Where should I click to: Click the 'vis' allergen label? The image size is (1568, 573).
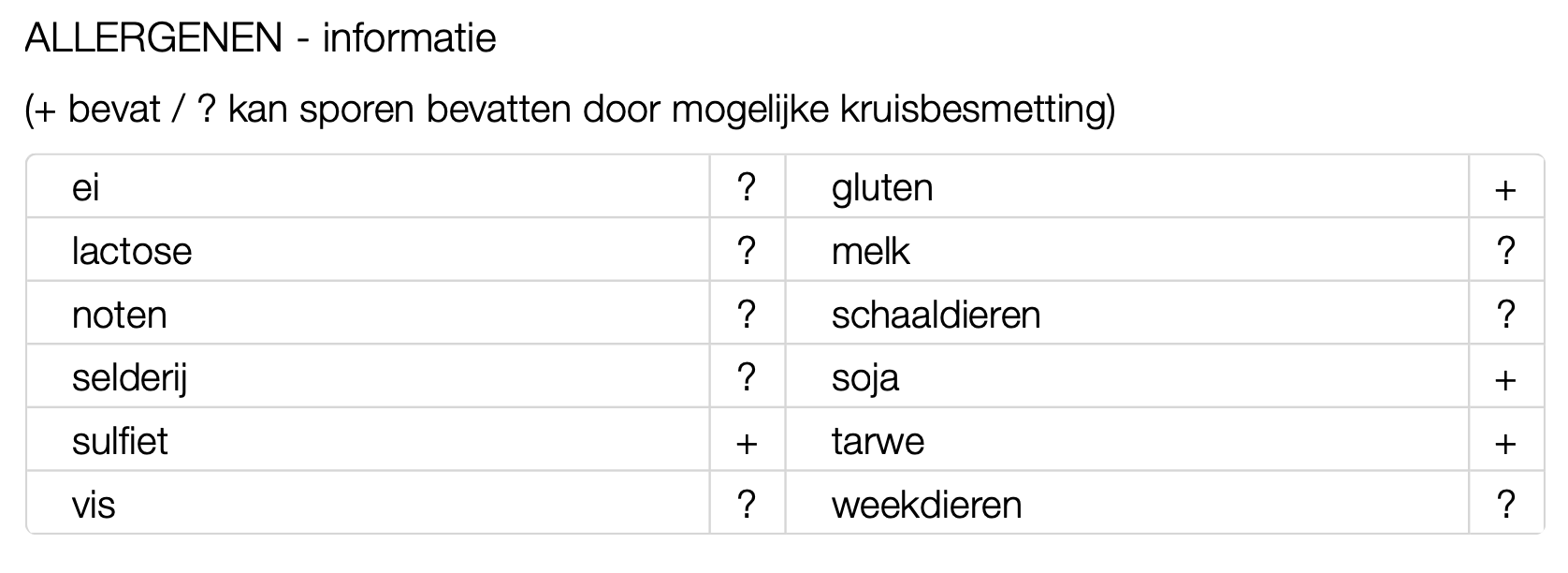point(94,505)
